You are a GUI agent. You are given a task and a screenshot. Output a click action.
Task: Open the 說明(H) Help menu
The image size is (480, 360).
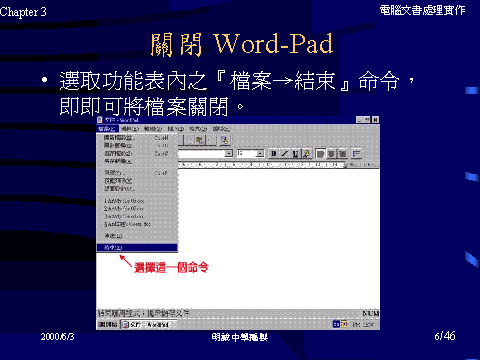[x=221, y=129]
